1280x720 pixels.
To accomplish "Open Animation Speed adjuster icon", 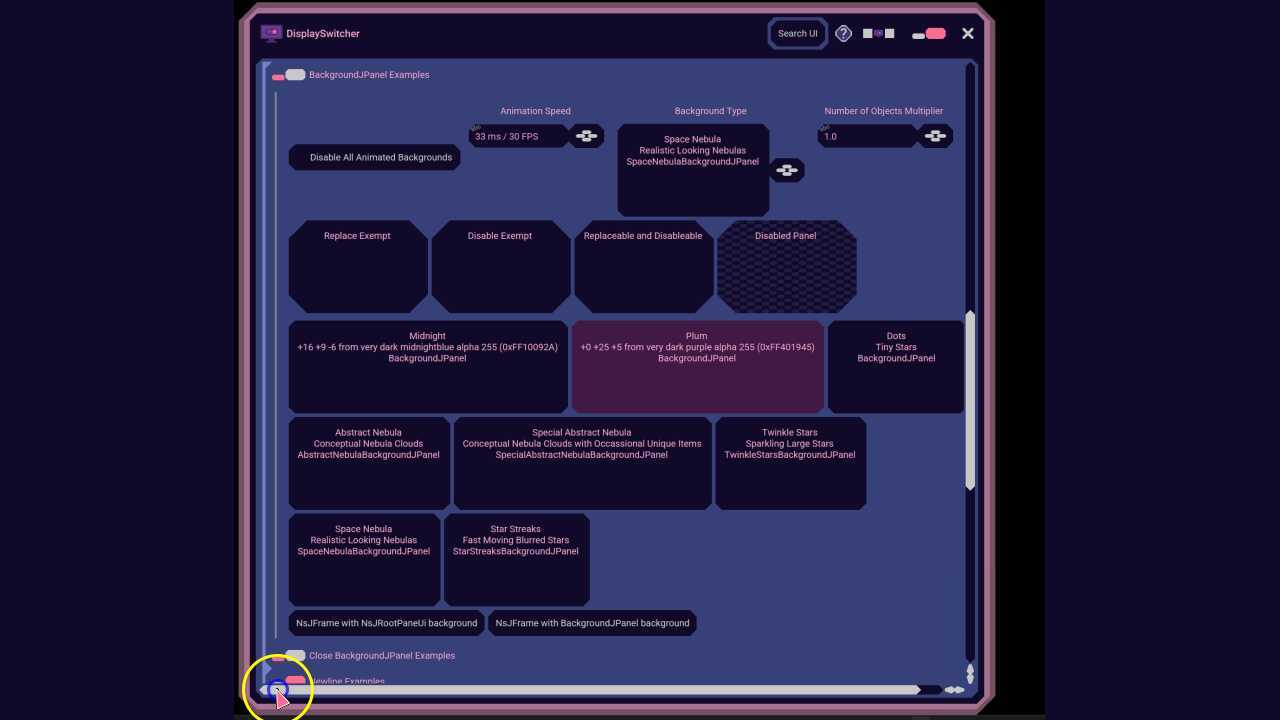I will coord(587,136).
